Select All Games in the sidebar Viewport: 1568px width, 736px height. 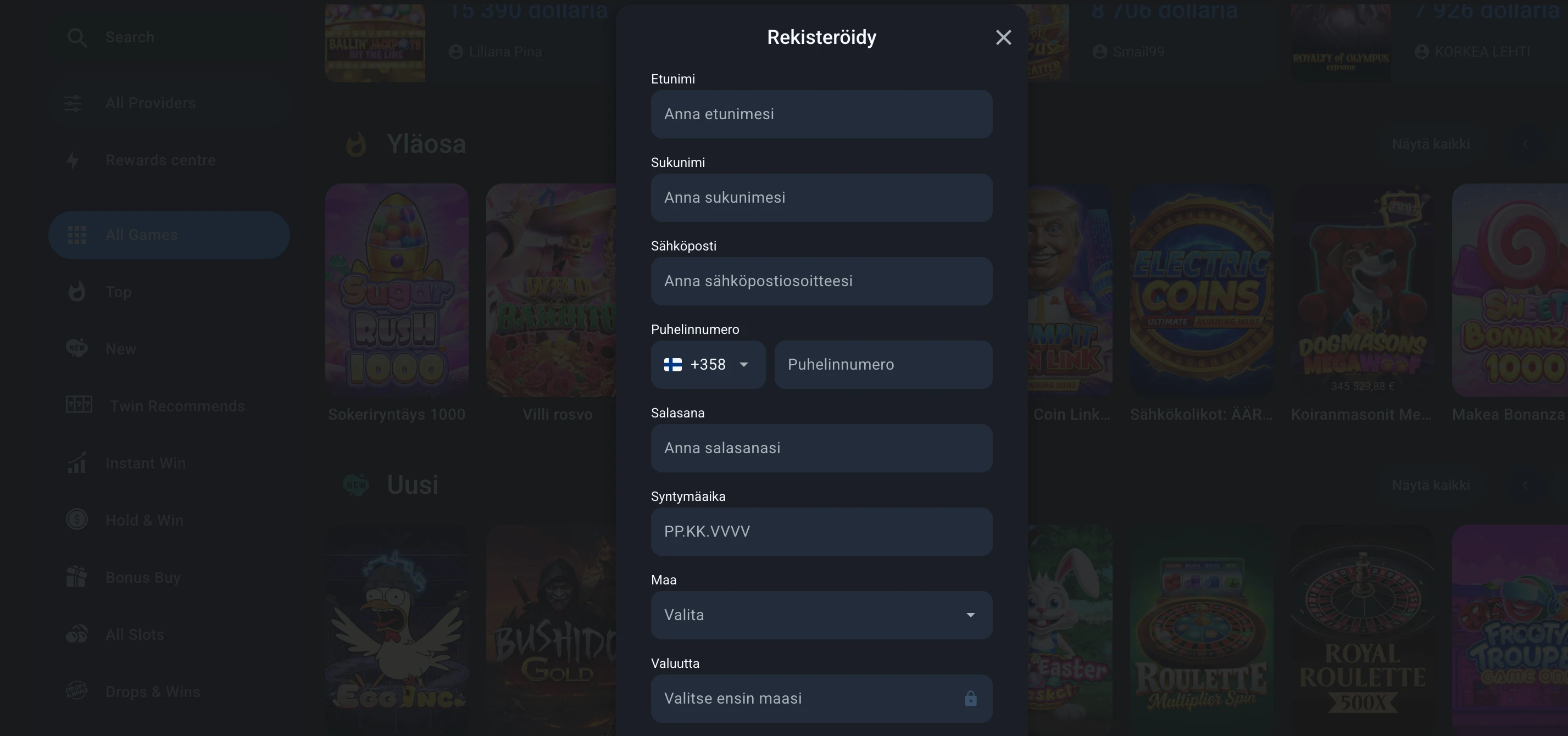click(x=169, y=235)
